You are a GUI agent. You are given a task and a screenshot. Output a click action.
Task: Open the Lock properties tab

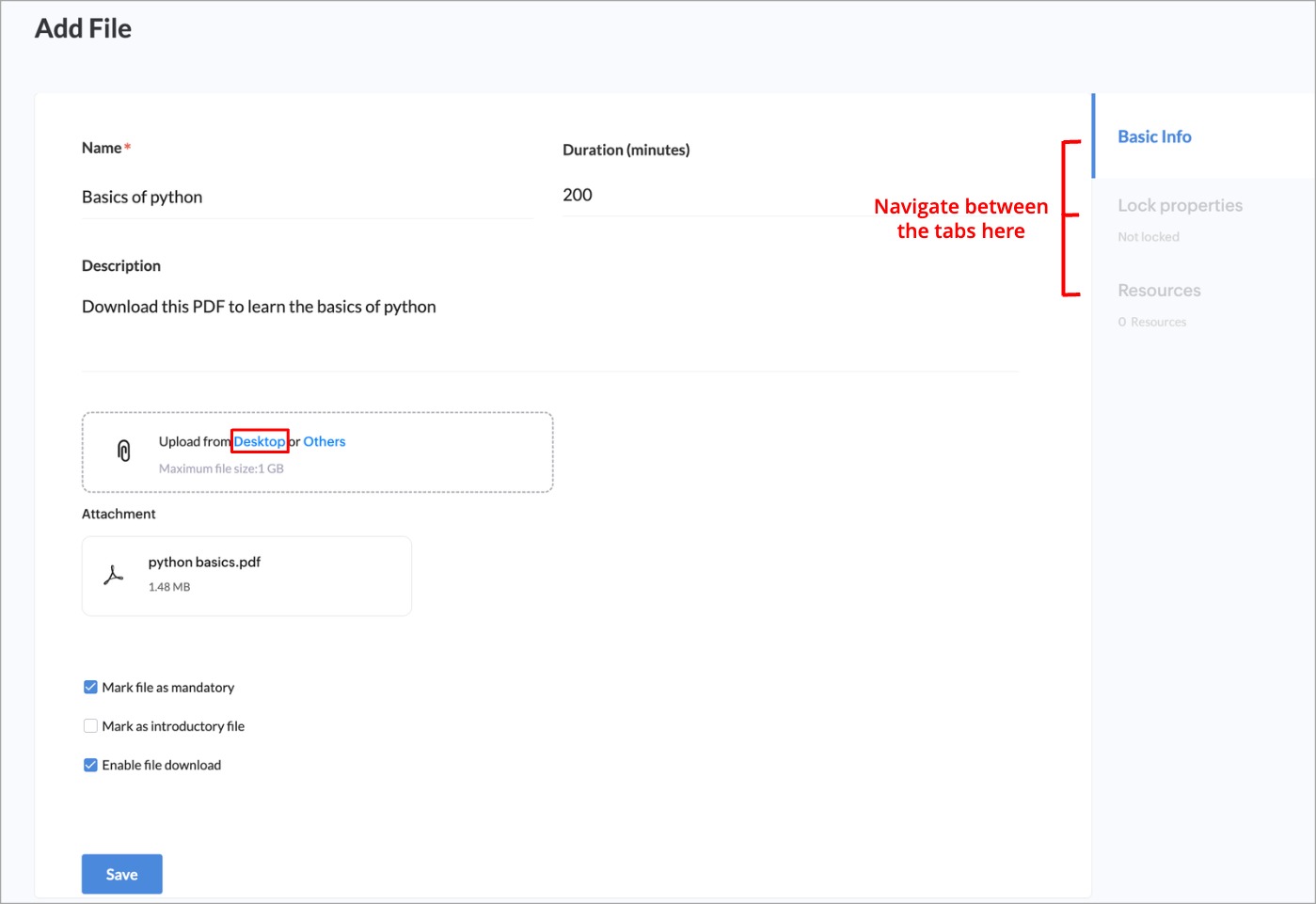1180,205
